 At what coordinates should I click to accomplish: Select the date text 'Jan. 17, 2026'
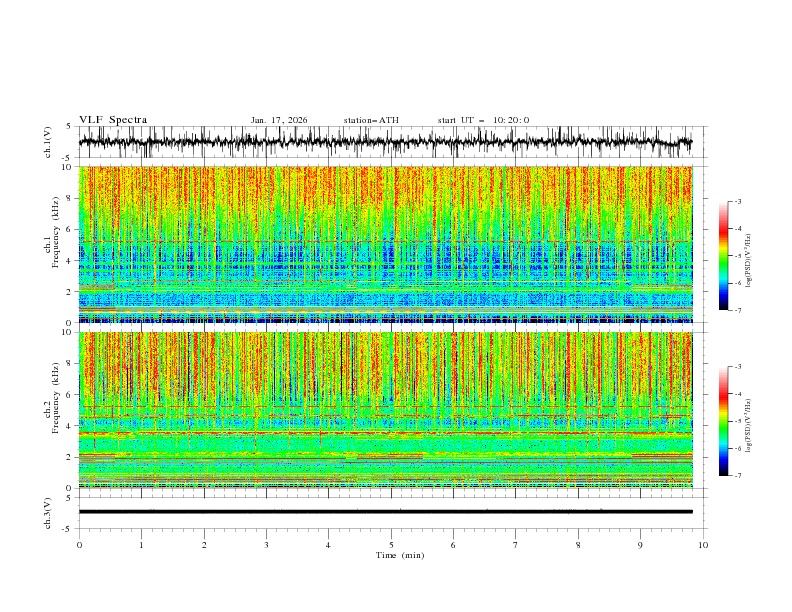[x=279, y=120]
